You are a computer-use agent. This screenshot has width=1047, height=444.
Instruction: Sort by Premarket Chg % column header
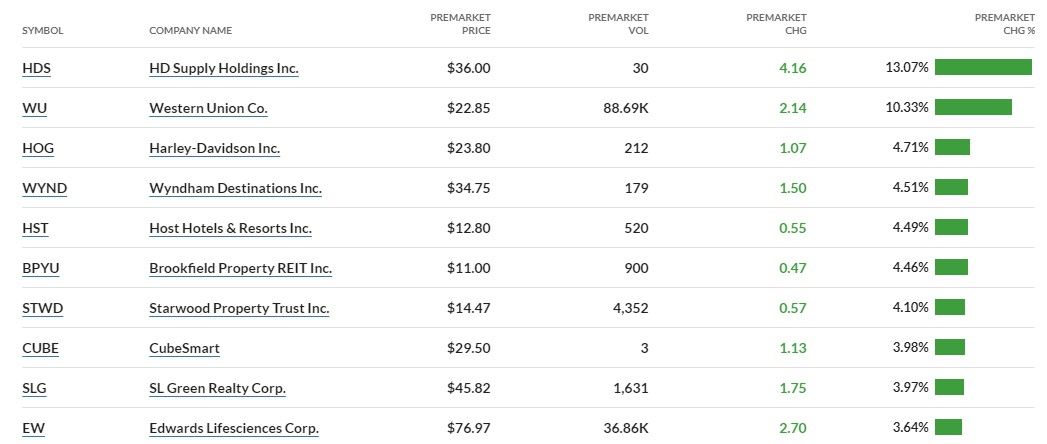click(1004, 24)
